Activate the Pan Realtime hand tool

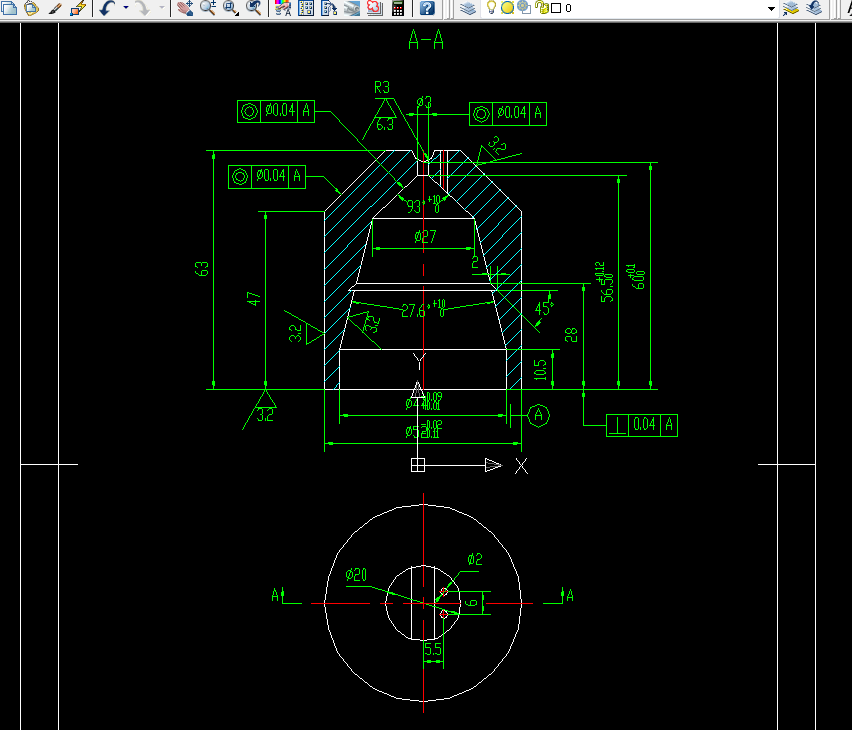click(x=185, y=8)
